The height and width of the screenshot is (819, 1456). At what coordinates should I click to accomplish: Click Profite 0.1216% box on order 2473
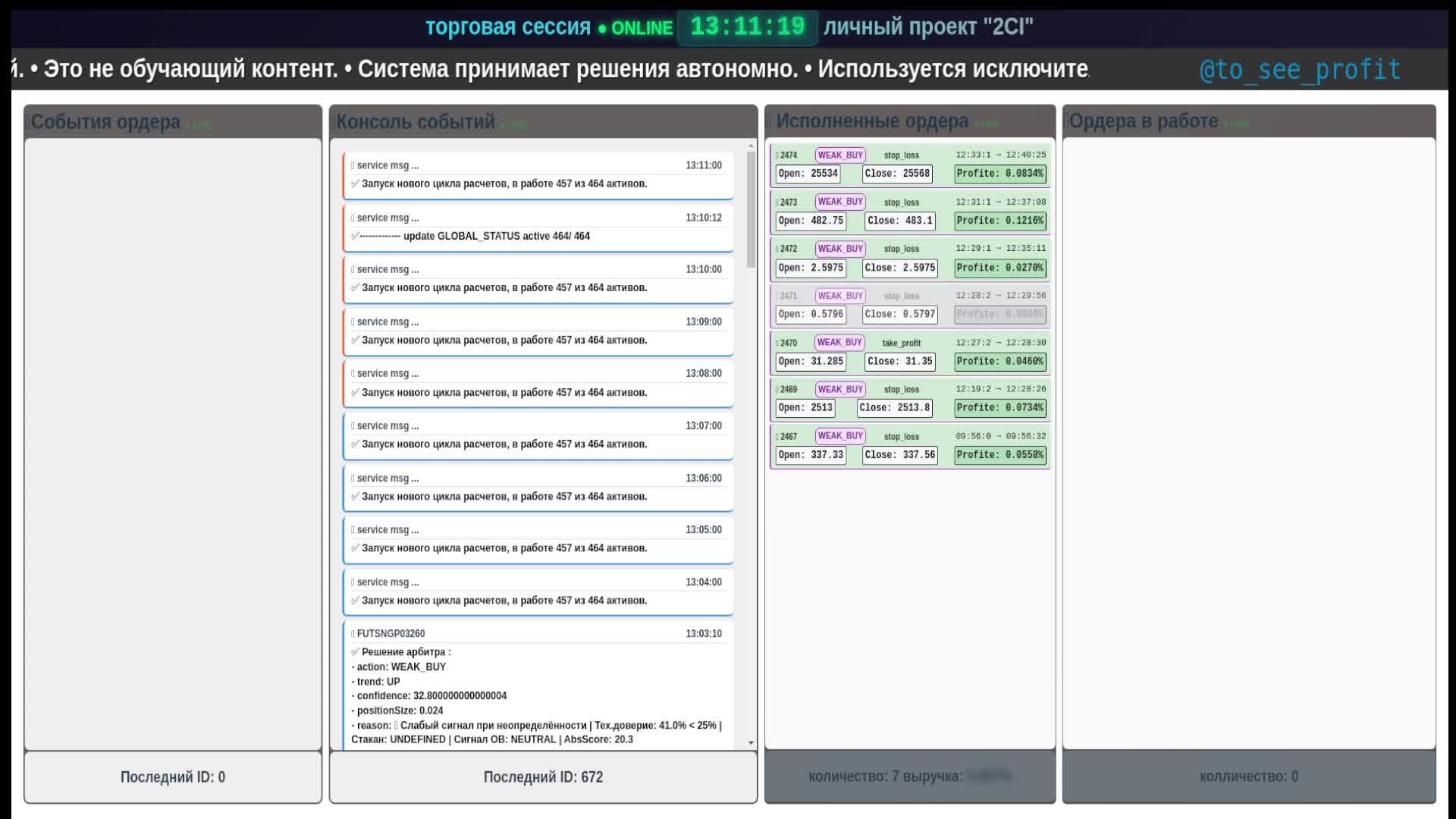tap(999, 221)
